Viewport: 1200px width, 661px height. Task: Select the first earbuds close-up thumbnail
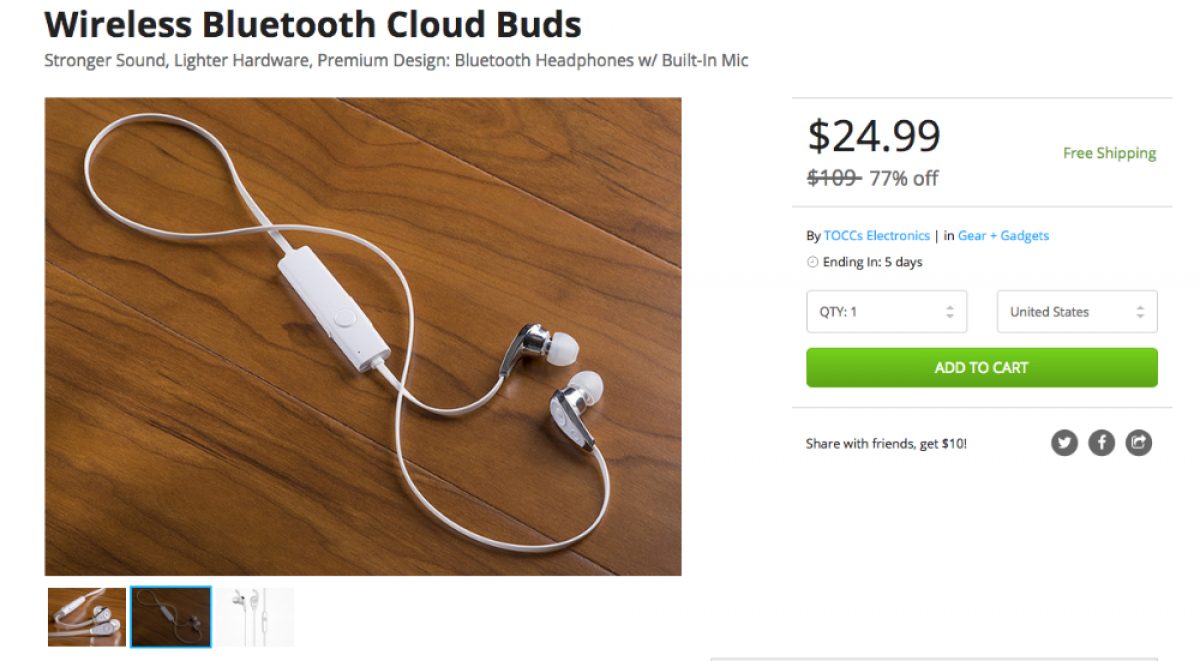(87, 617)
